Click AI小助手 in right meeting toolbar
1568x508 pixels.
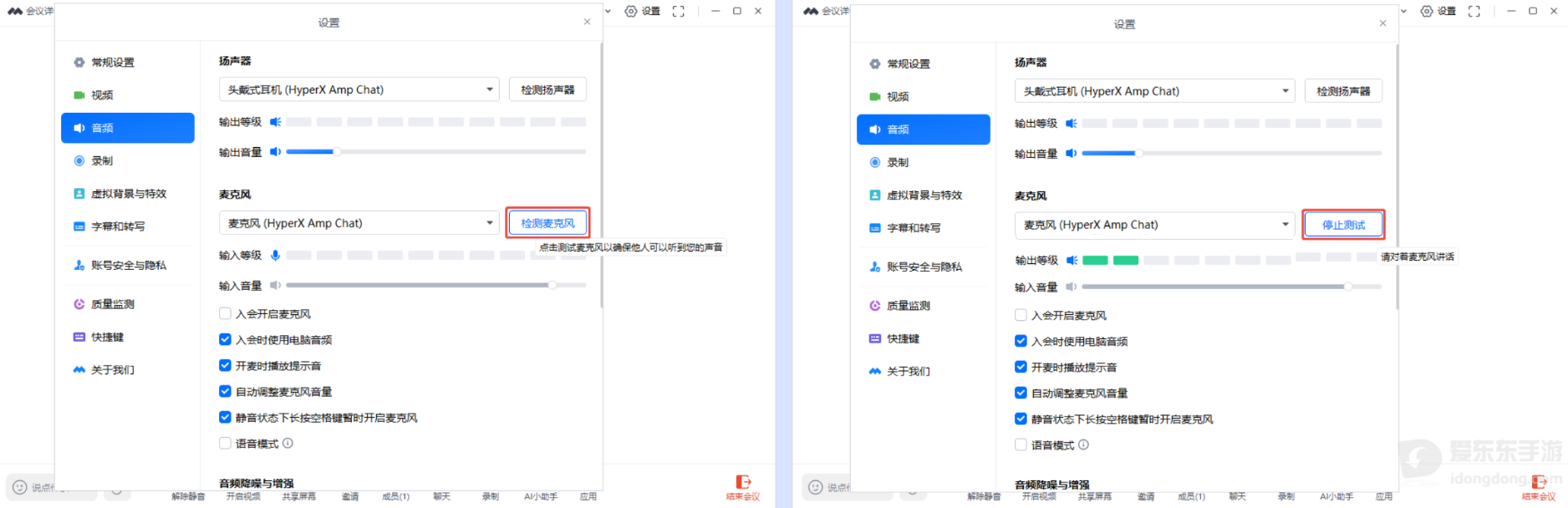point(1336,496)
